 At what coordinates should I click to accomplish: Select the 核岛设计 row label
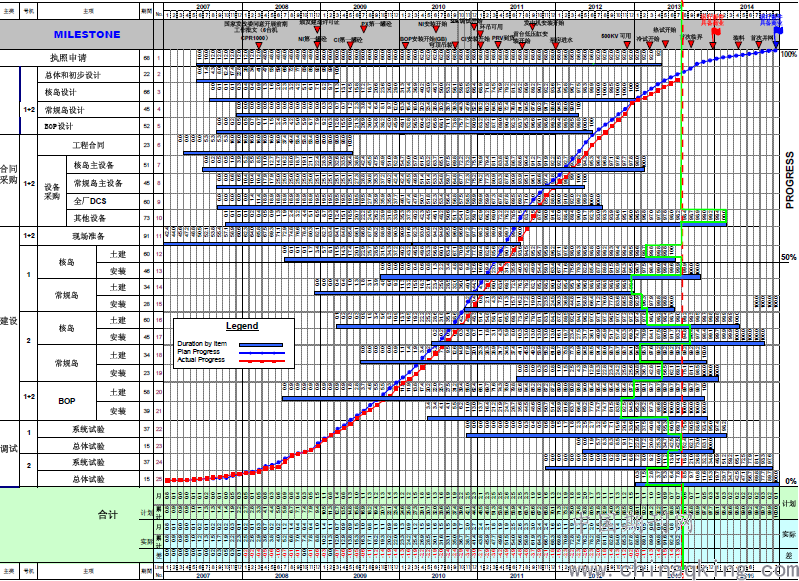tap(60, 92)
